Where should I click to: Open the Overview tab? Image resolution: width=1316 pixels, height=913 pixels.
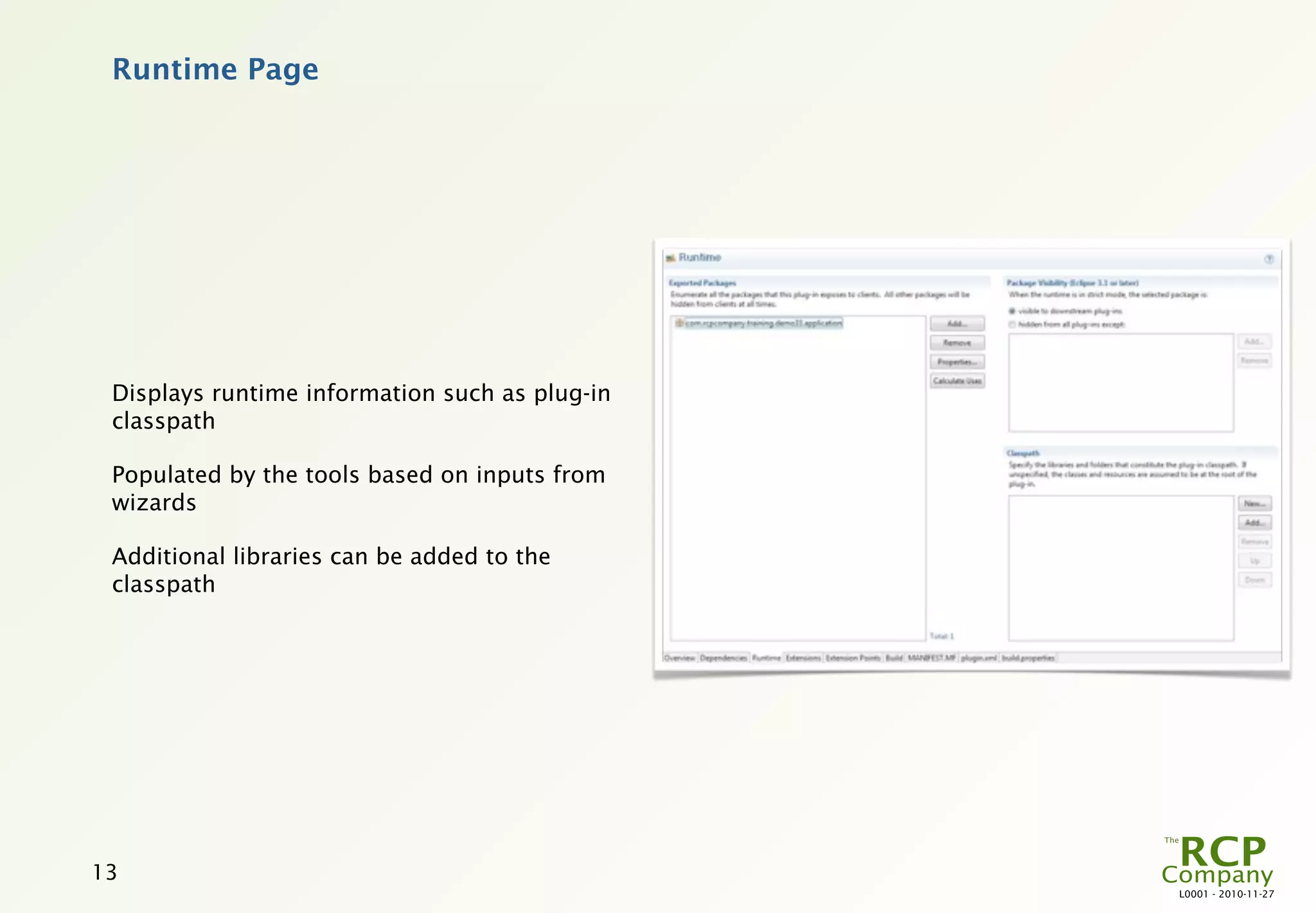[x=679, y=658]
